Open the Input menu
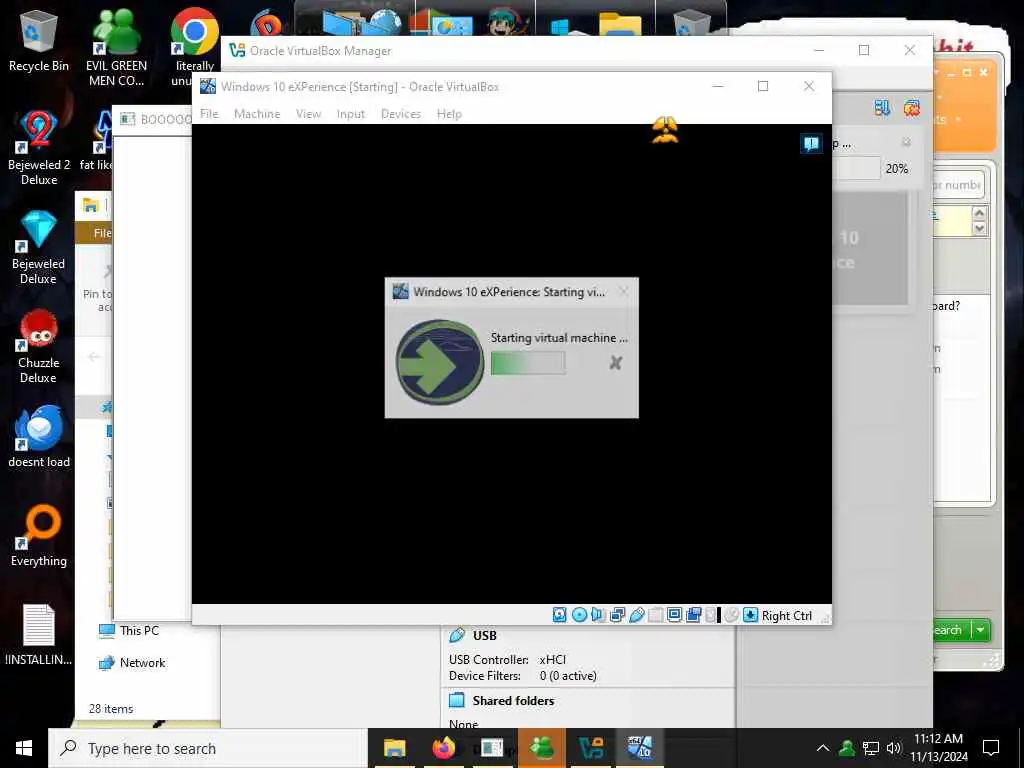This screenshot has width=1024, height=768. pos(351,114)
